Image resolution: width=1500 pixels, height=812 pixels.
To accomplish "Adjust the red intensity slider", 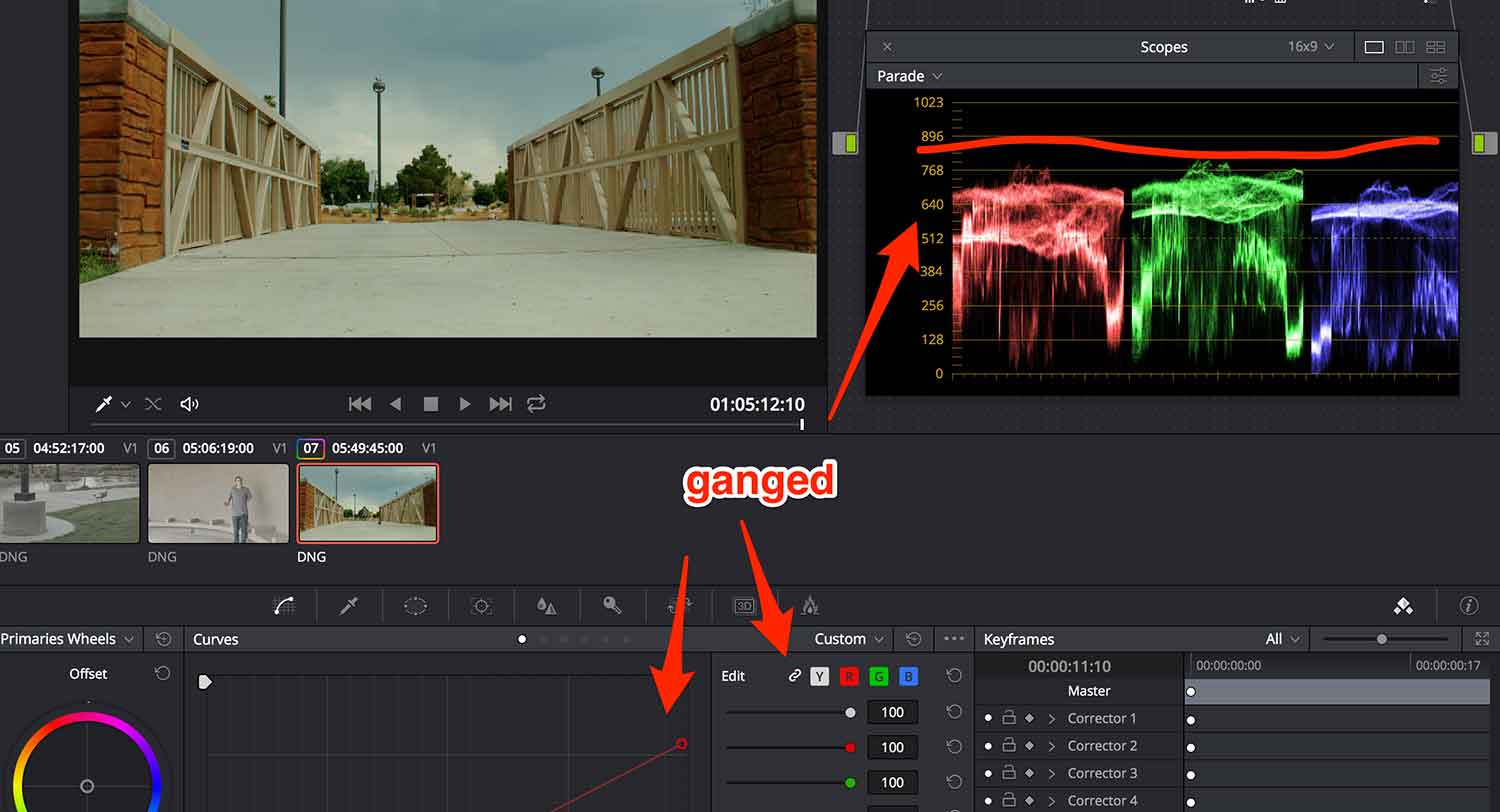I will pos(850,747).
